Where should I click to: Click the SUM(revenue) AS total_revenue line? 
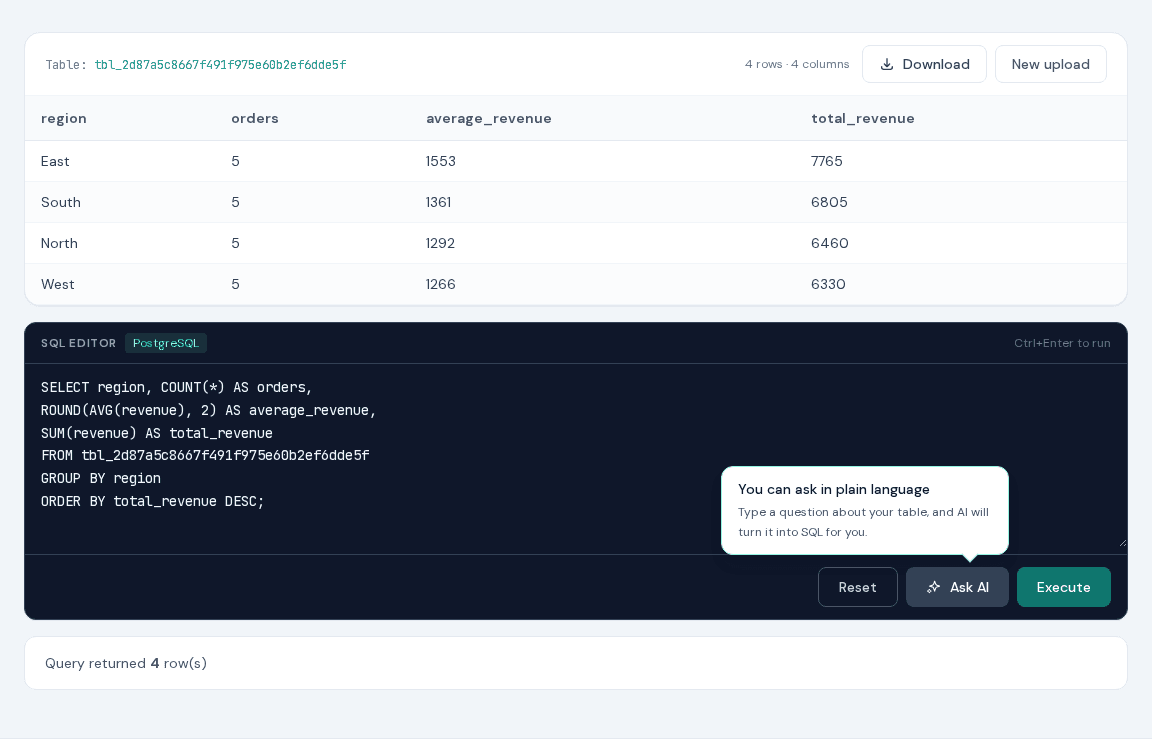coord(156,433)
